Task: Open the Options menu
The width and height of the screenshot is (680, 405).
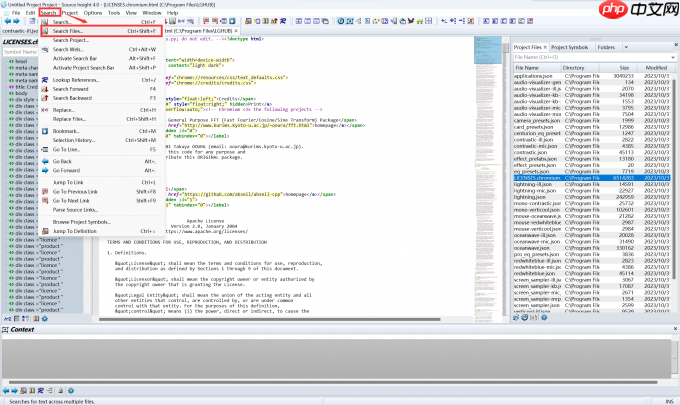Action: (x=92, y=12)
